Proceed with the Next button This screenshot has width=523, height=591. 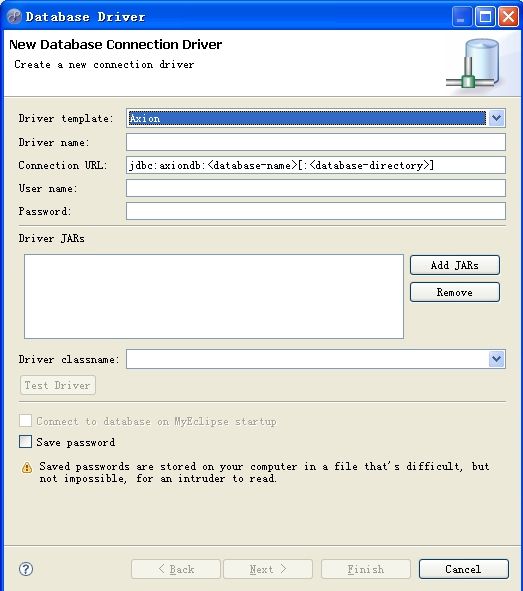click(x=268, y=569)
